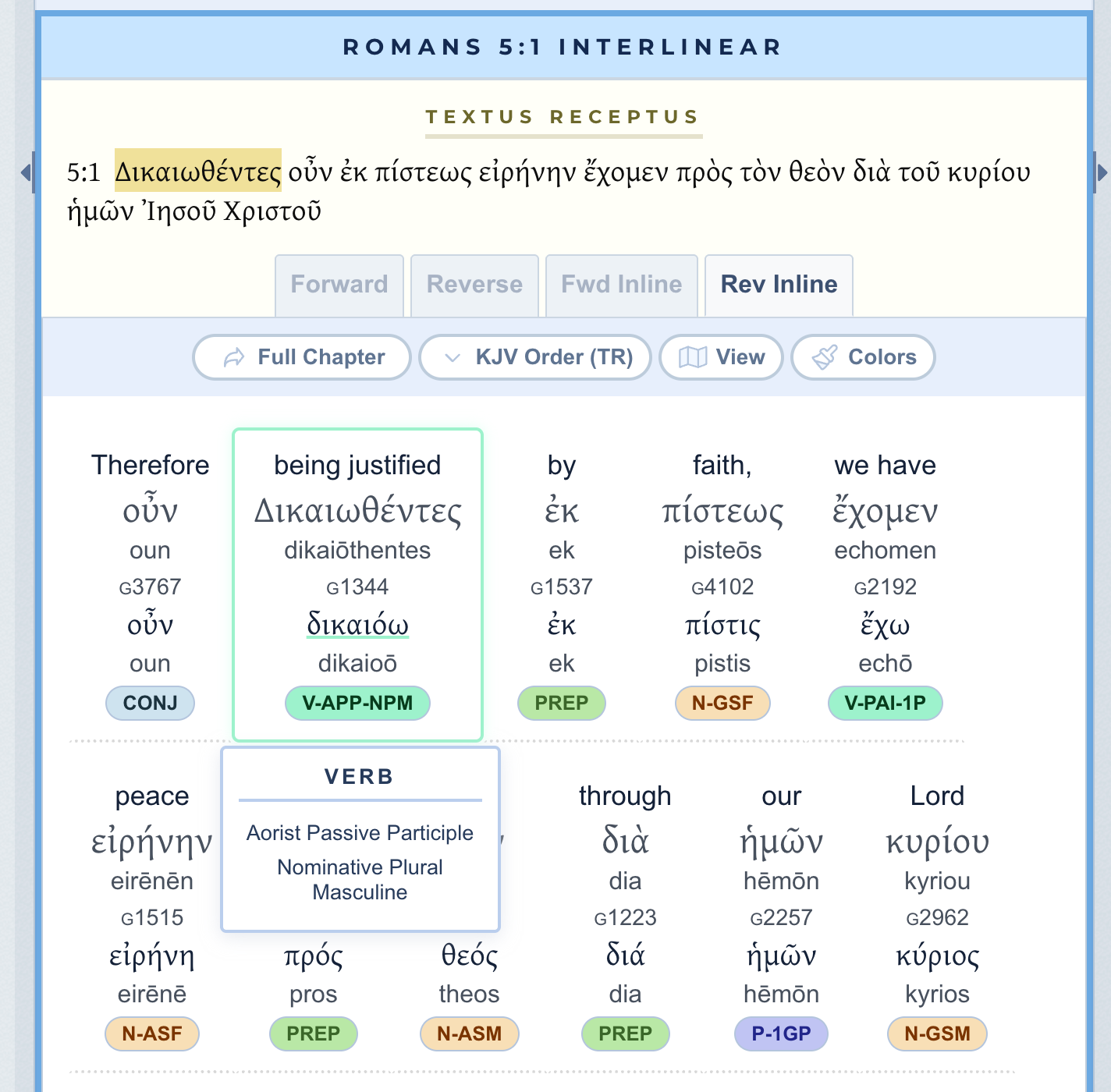Click the P-1GP pronoun tag
The height and width of the screenshot is (1092, 1111).
click(x=781, y=1033)
